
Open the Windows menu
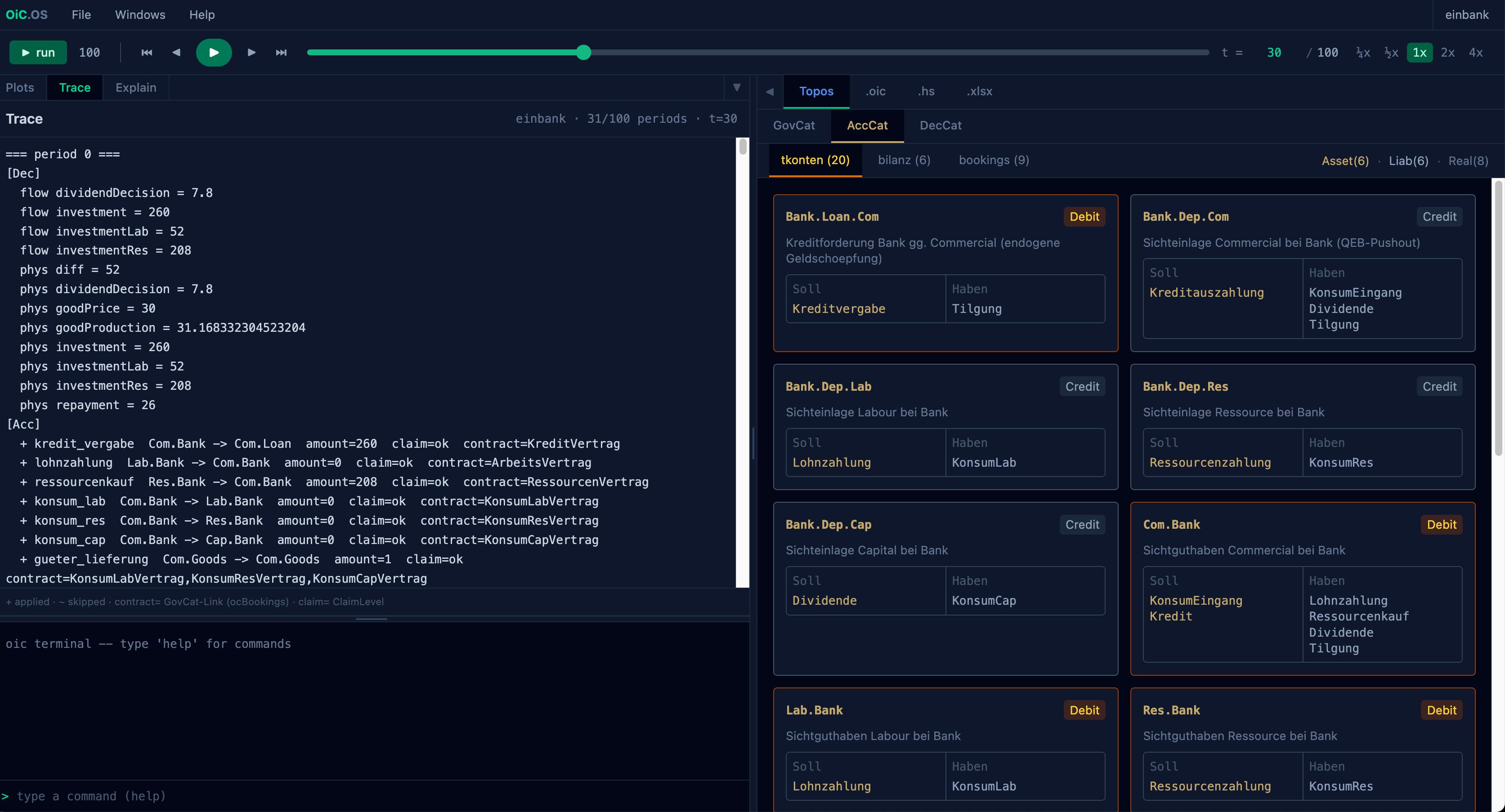[140, 14]
